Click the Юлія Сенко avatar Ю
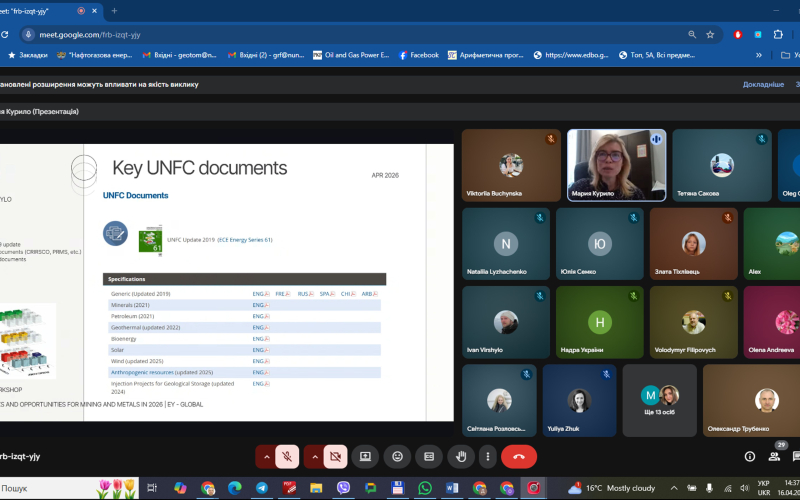 (x=599, y=244)
